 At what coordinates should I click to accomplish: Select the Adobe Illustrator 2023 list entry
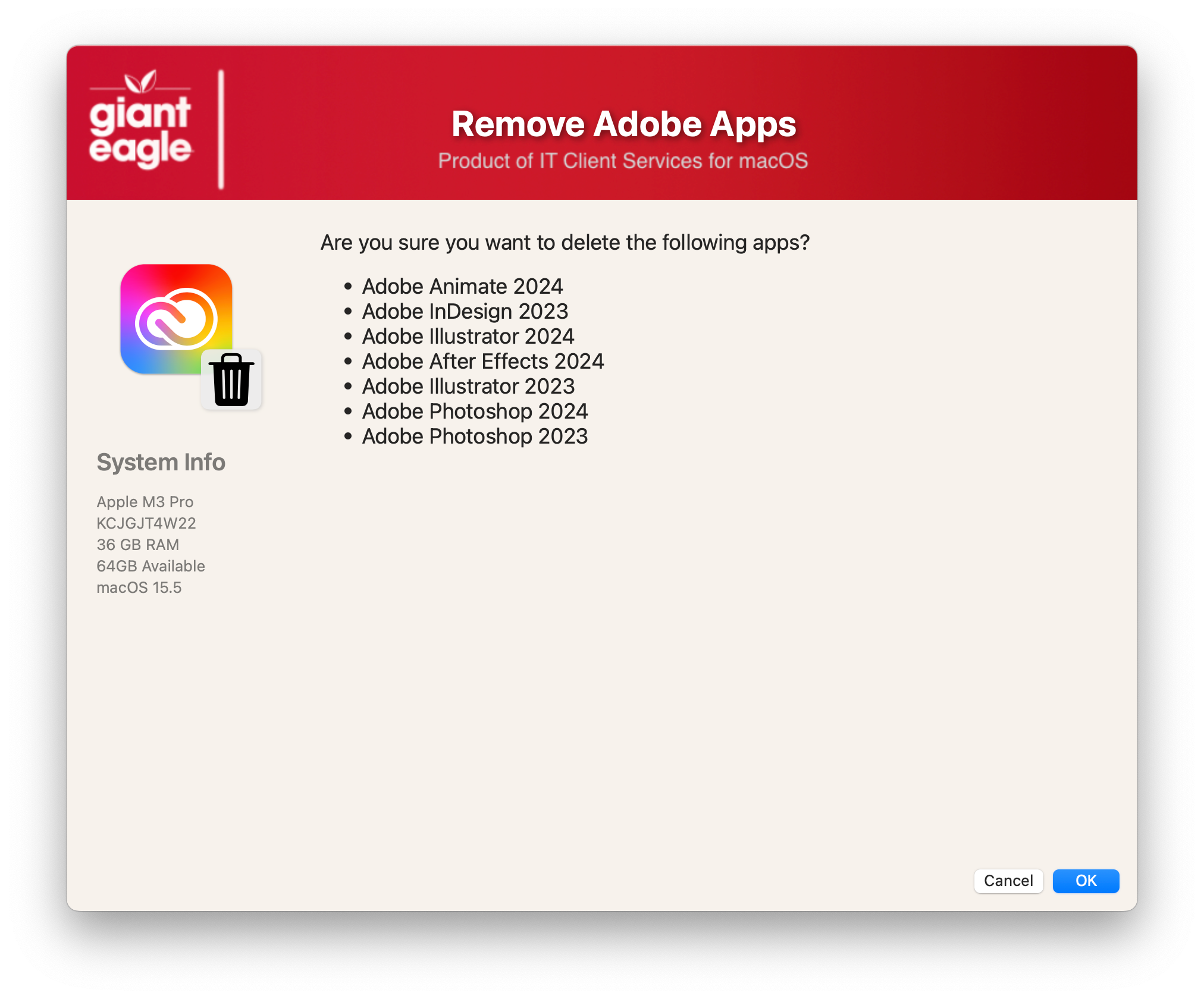click(x=468, y=387)
